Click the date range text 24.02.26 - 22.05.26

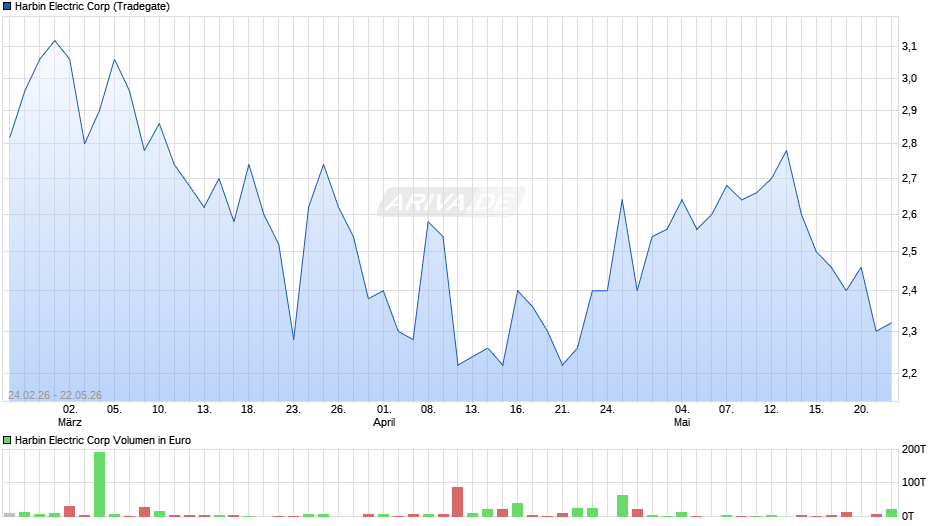[x=55, y=395]
